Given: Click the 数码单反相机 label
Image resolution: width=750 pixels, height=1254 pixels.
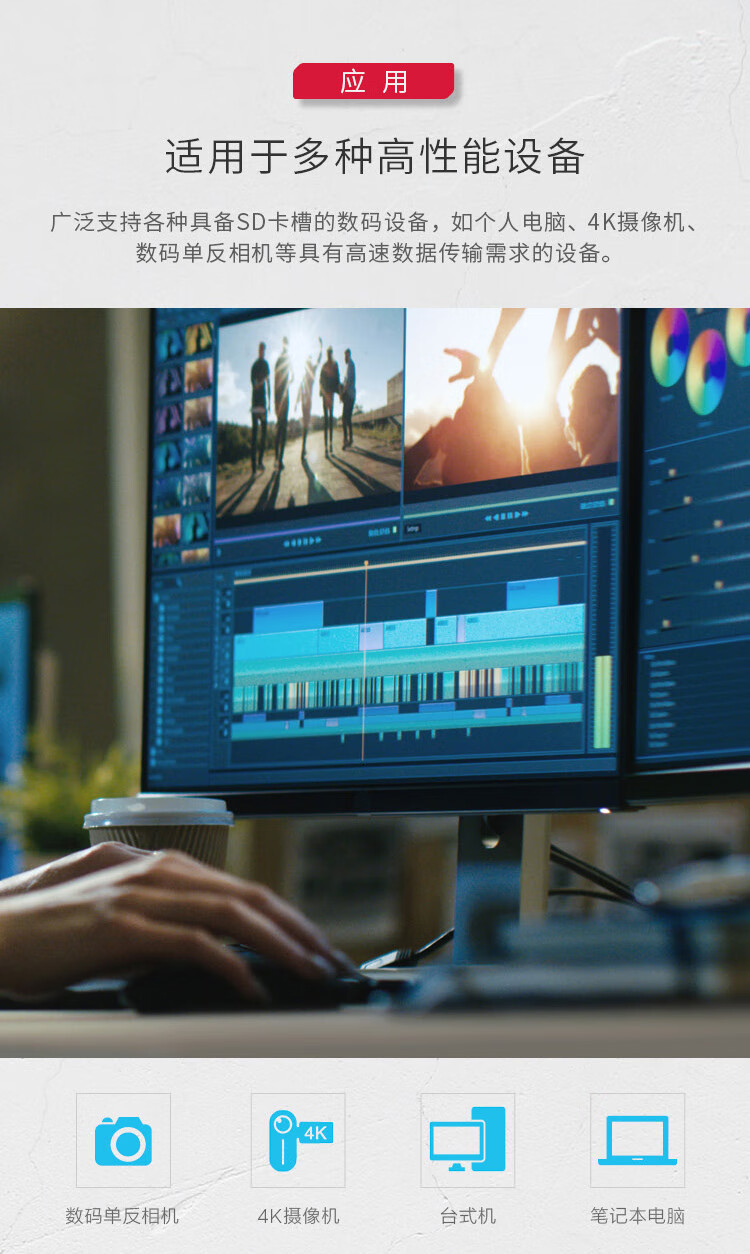Looking at the screenshot, I should click(x=122, y=1216).
